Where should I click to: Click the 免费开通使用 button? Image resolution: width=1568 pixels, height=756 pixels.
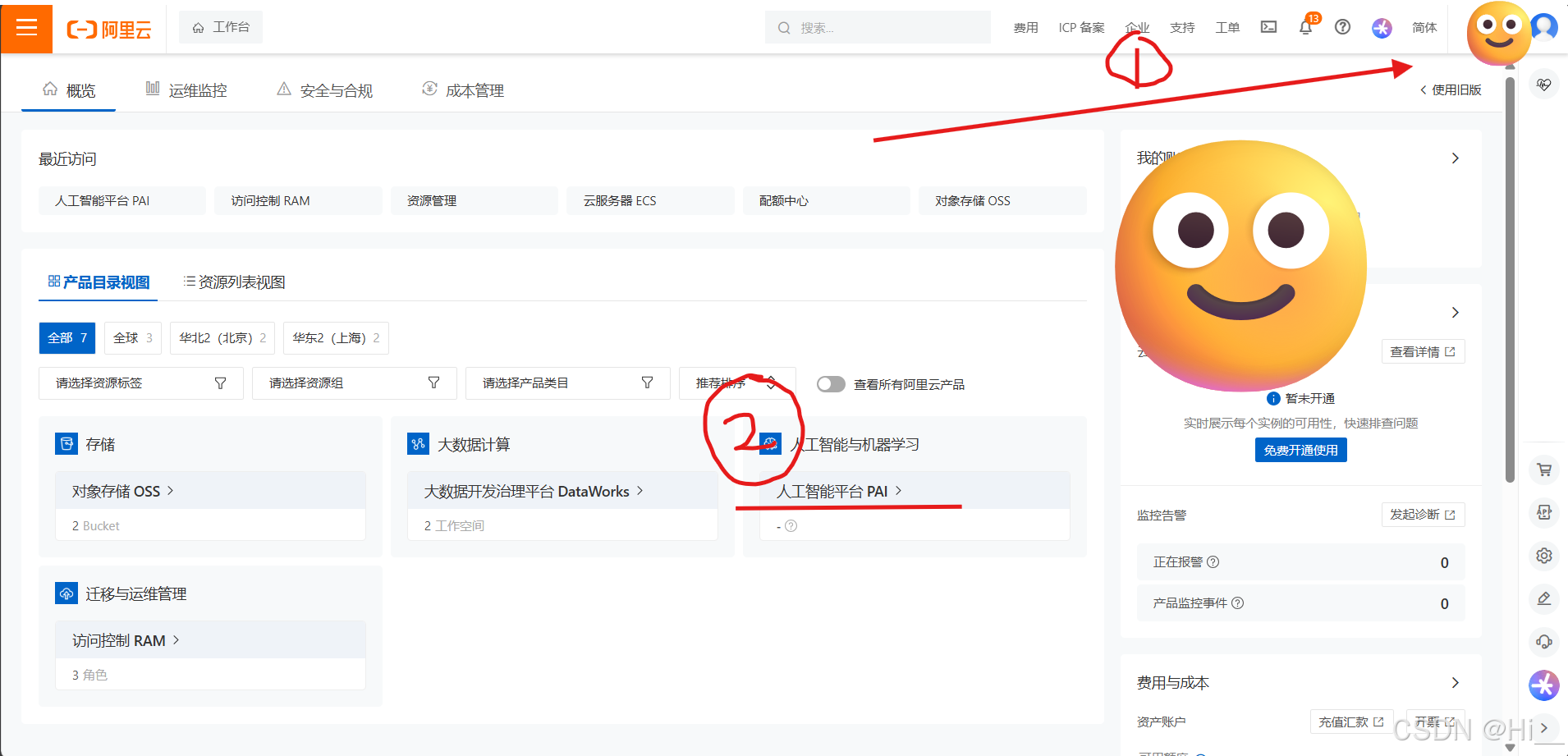1300,450
